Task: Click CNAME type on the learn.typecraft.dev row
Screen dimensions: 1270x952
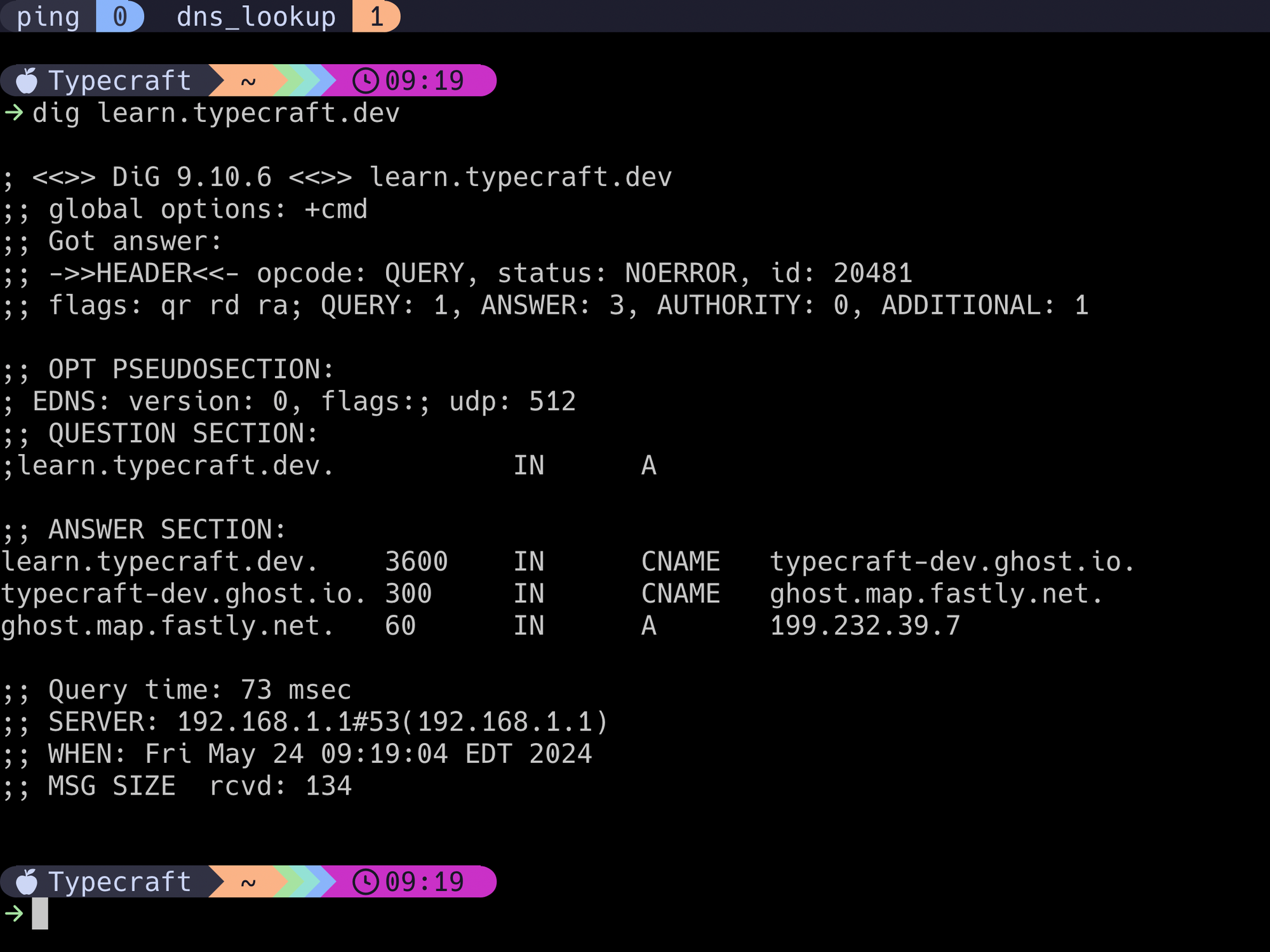Action: pyautogui.click(x=681, y=561)
